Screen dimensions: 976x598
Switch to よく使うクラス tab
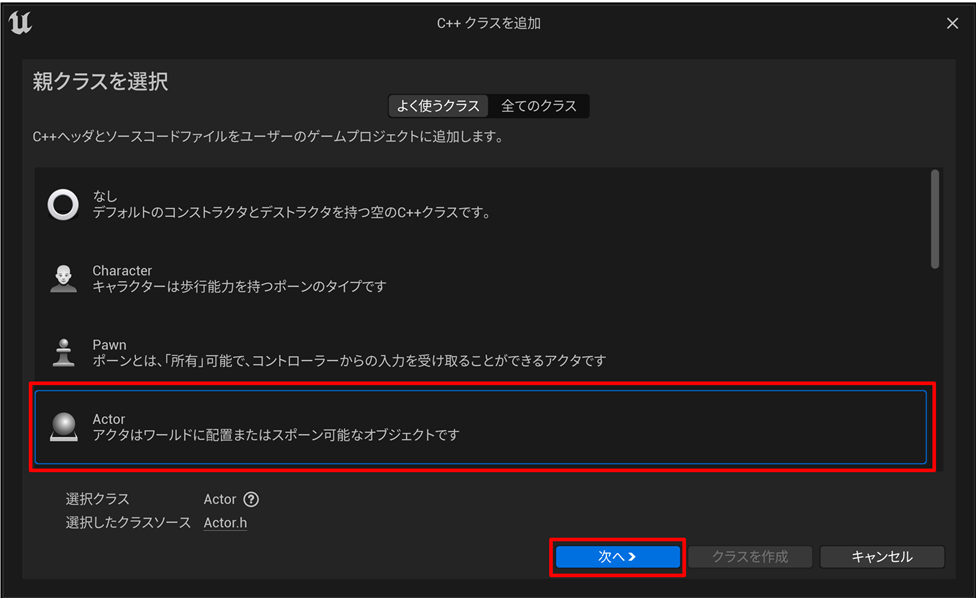[x=438, y=106]
